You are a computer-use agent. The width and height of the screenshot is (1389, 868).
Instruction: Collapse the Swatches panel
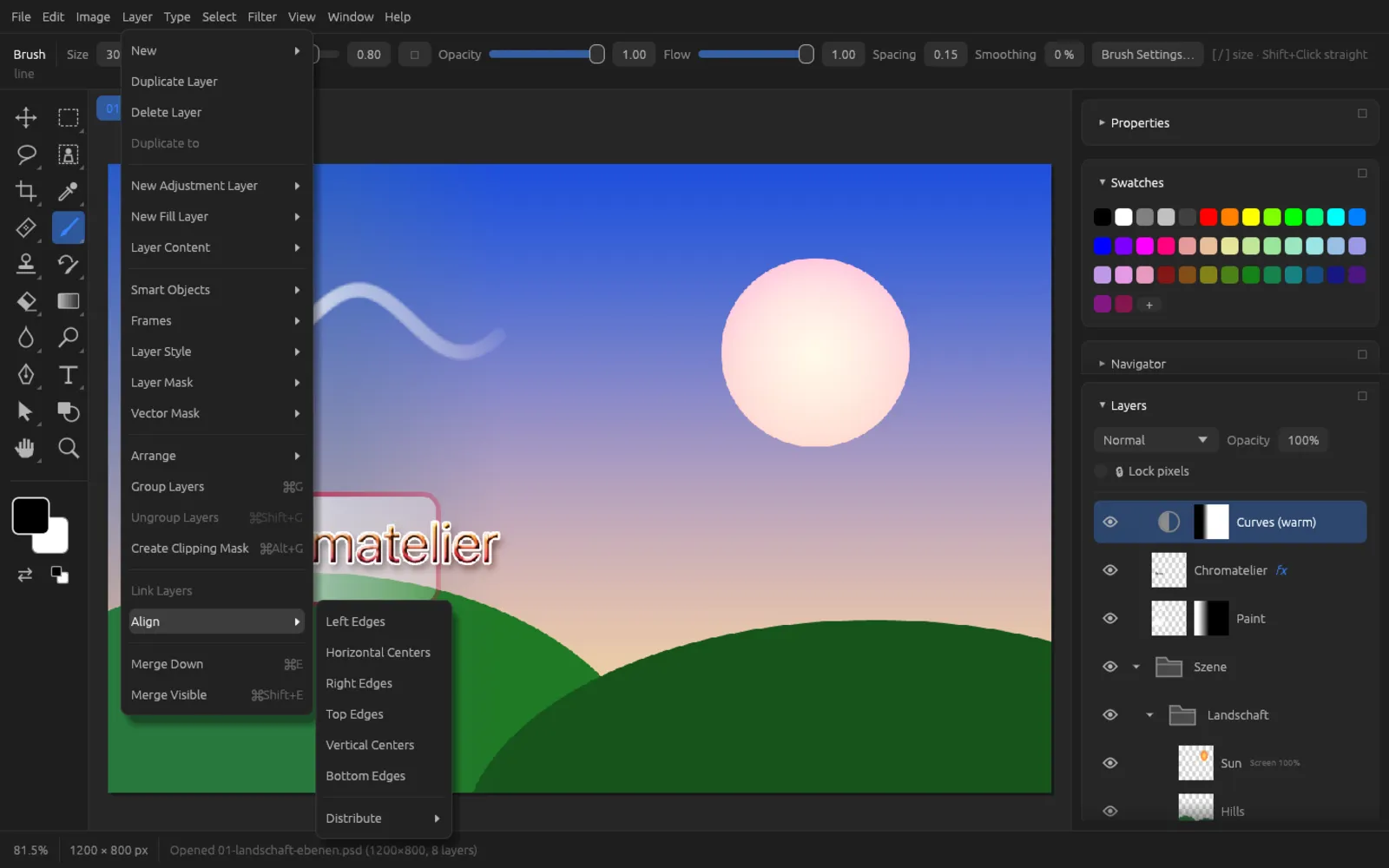click(1102, 182)
